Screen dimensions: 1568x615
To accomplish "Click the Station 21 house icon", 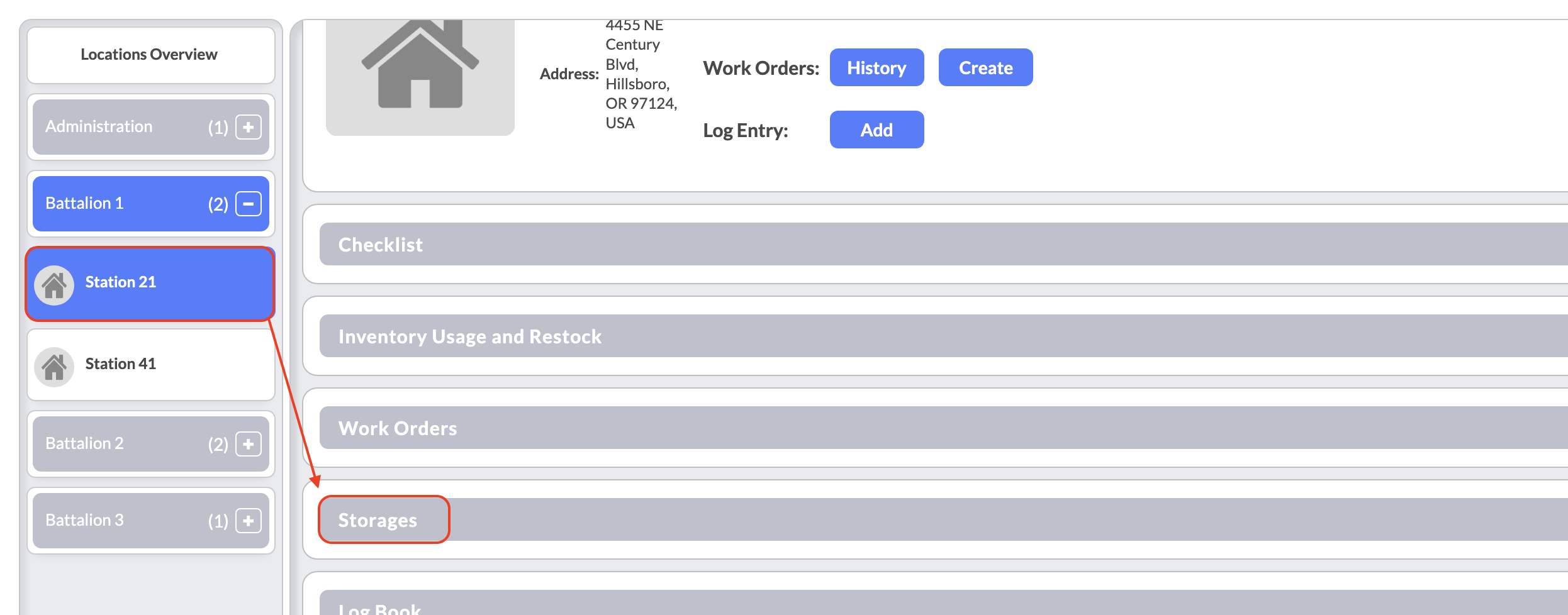I will tap(54, 285).
